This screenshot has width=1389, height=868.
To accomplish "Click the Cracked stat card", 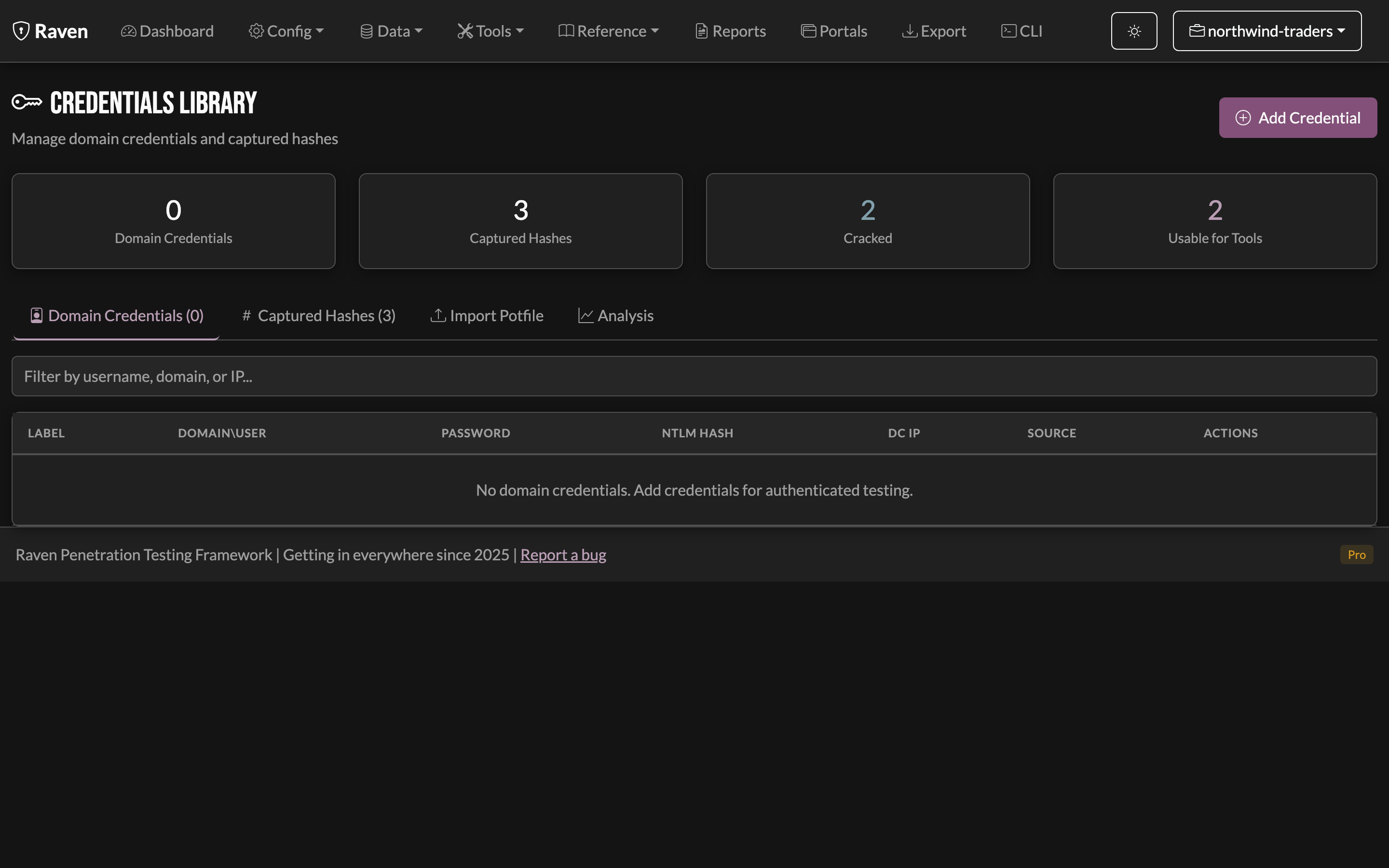I will (x=867, y=221).
